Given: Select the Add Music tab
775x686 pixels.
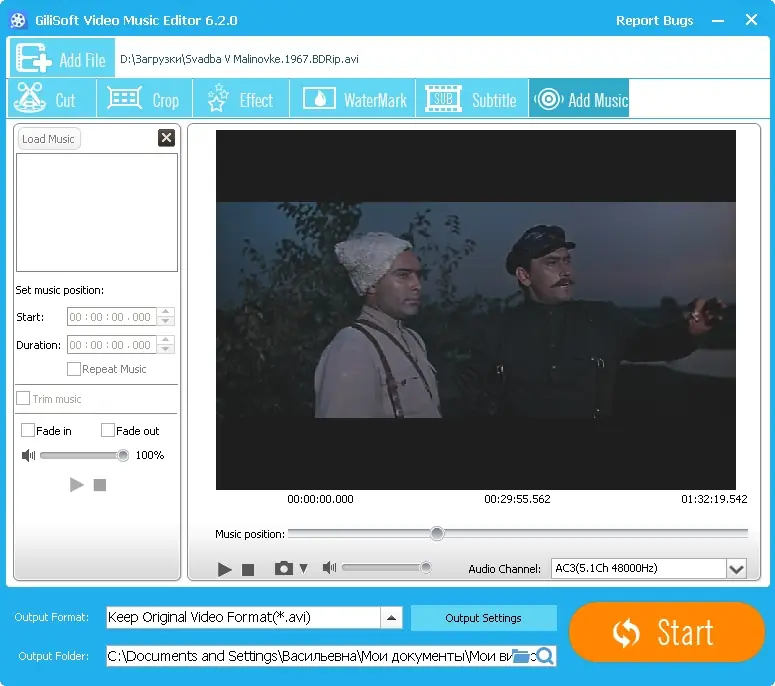Looking at the screenshot, I should point(579,99).
